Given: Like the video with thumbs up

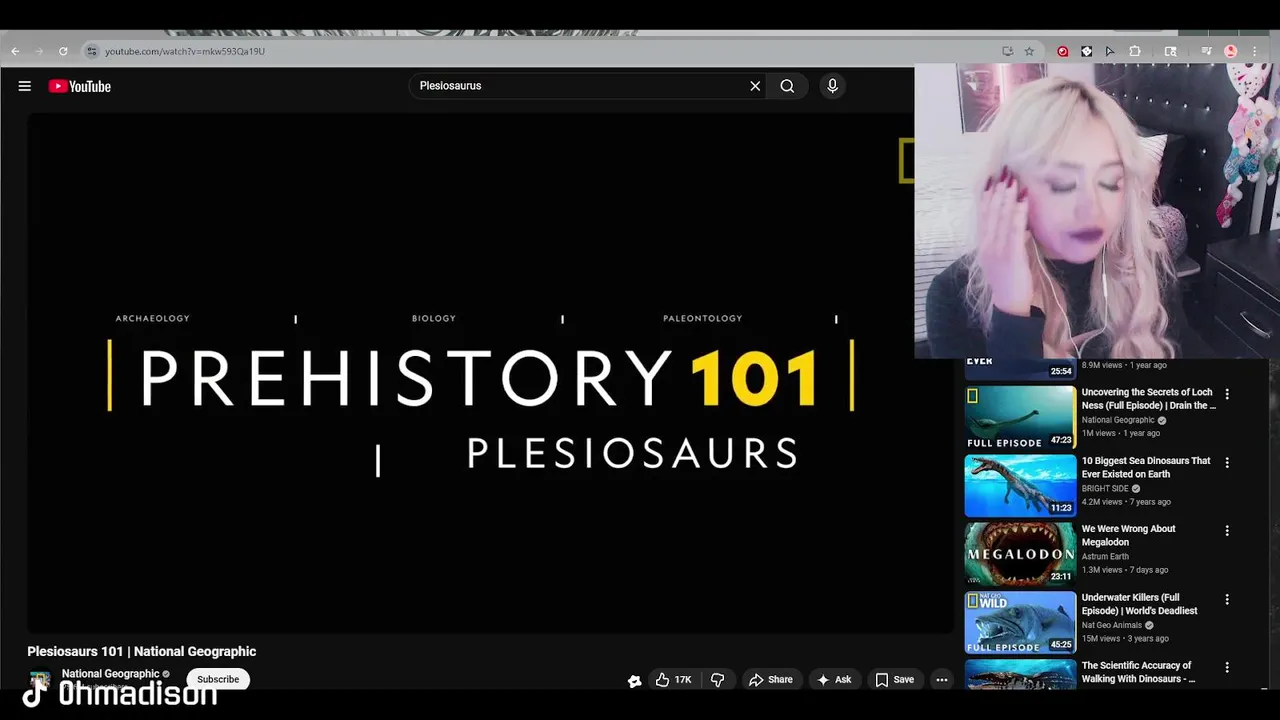Looking at the screenshot, I should point(674,680).
